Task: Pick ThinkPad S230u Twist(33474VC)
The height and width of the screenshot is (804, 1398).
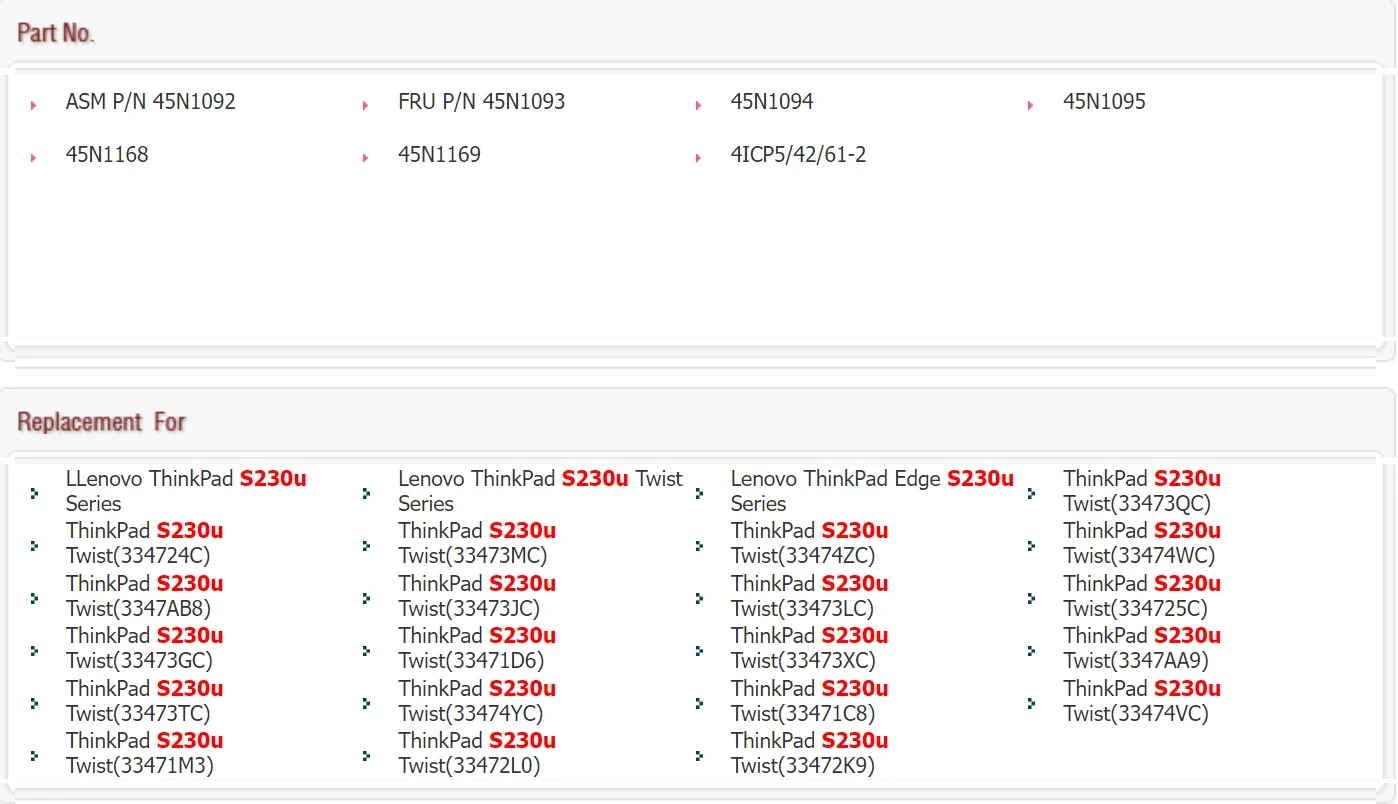Action: coord(1142,701)
